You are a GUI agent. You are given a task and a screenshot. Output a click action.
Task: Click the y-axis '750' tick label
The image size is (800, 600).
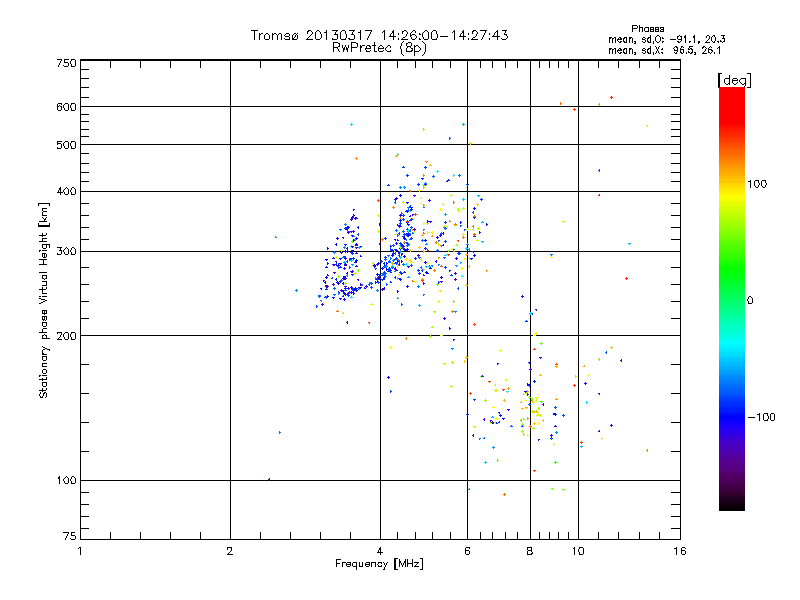pos(66,63)
